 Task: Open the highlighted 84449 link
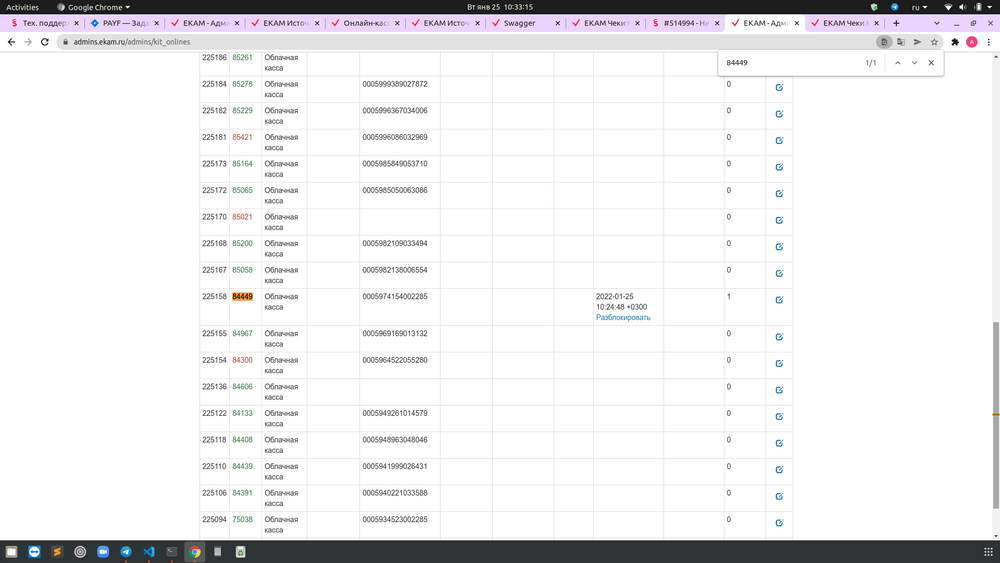(242, 297)
